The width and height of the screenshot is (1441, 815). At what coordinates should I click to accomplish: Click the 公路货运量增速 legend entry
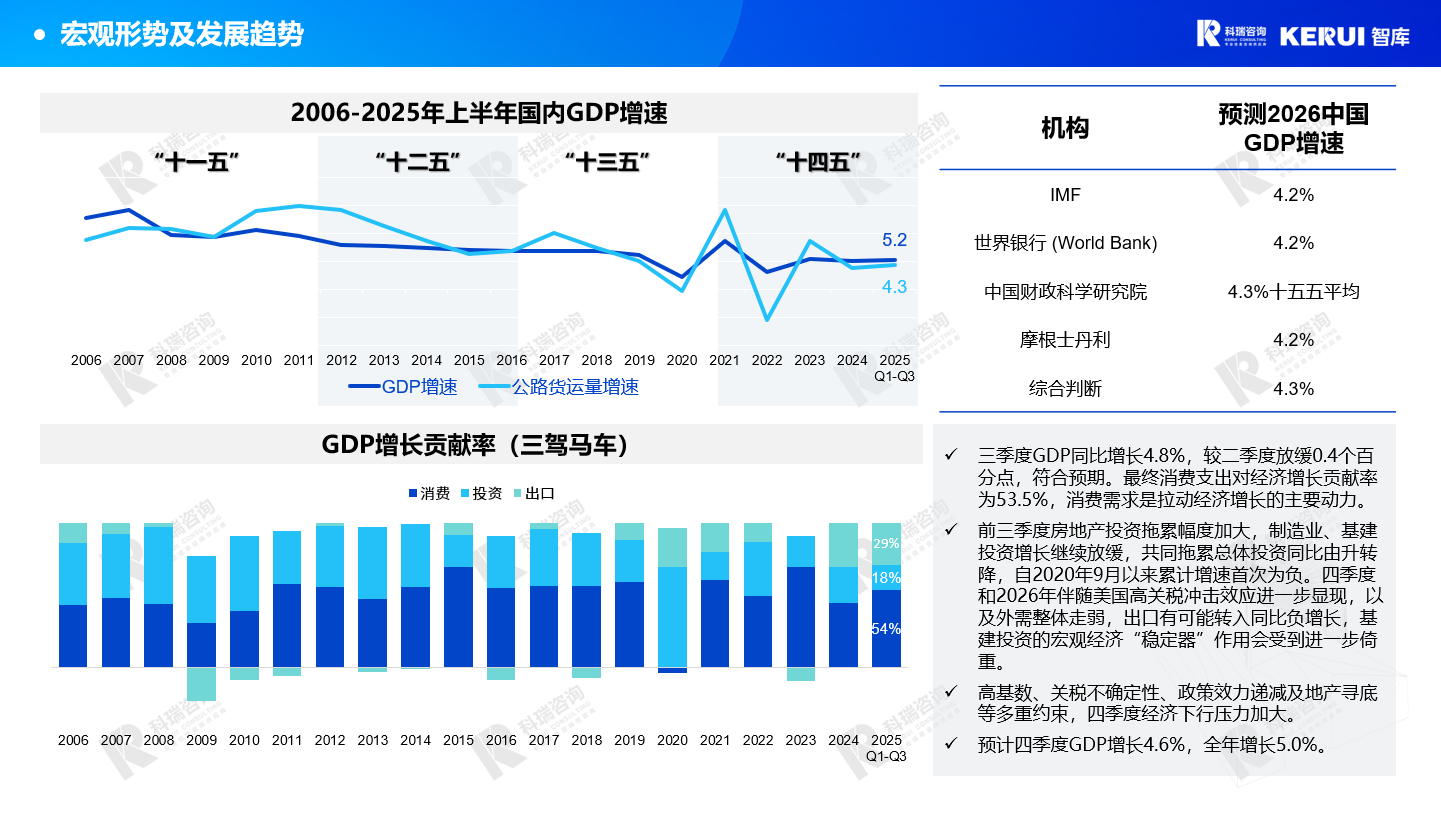558,387
